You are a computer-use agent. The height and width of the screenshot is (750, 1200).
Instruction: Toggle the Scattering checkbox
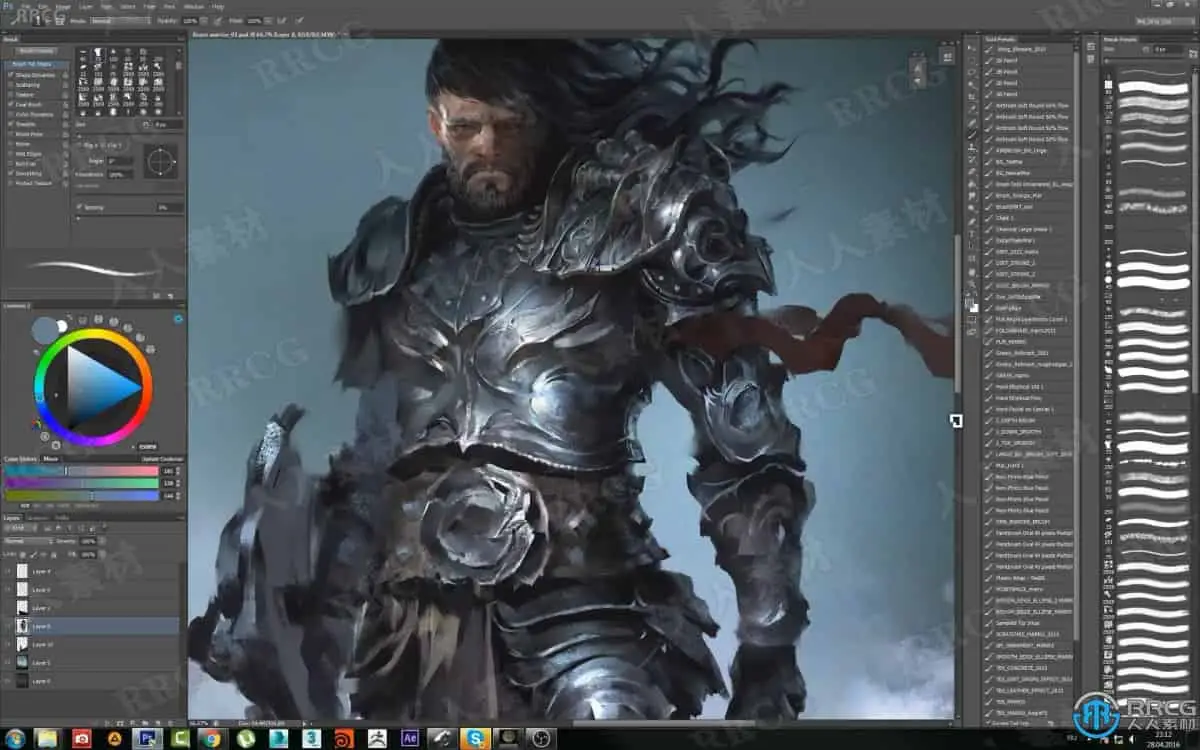tap(10, 84)
